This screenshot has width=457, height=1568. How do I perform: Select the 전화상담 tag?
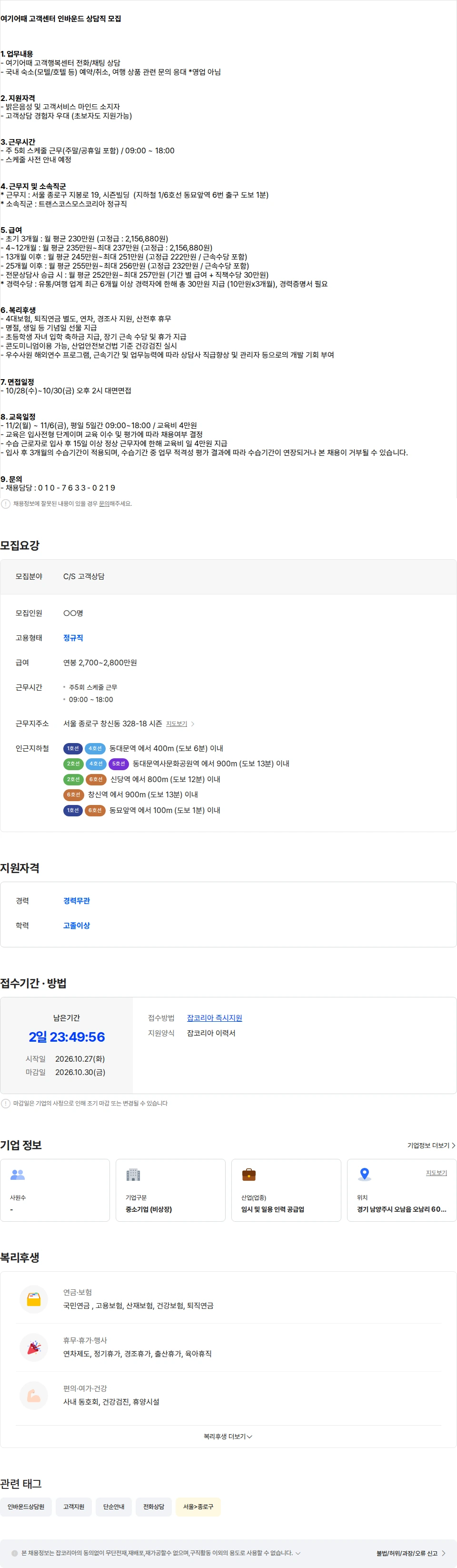point(154,1507)
